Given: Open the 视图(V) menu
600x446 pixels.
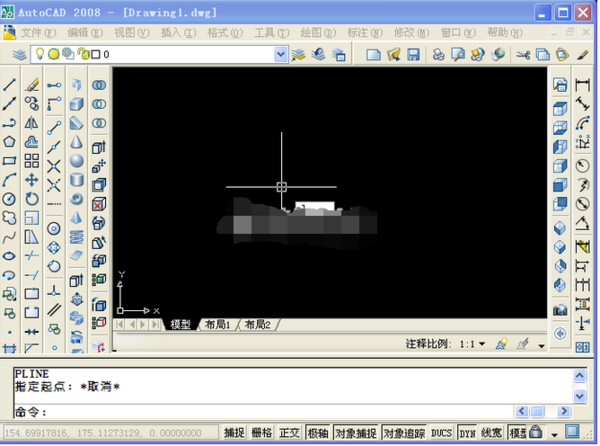Looking at the screenshot, I should point(132,33).
